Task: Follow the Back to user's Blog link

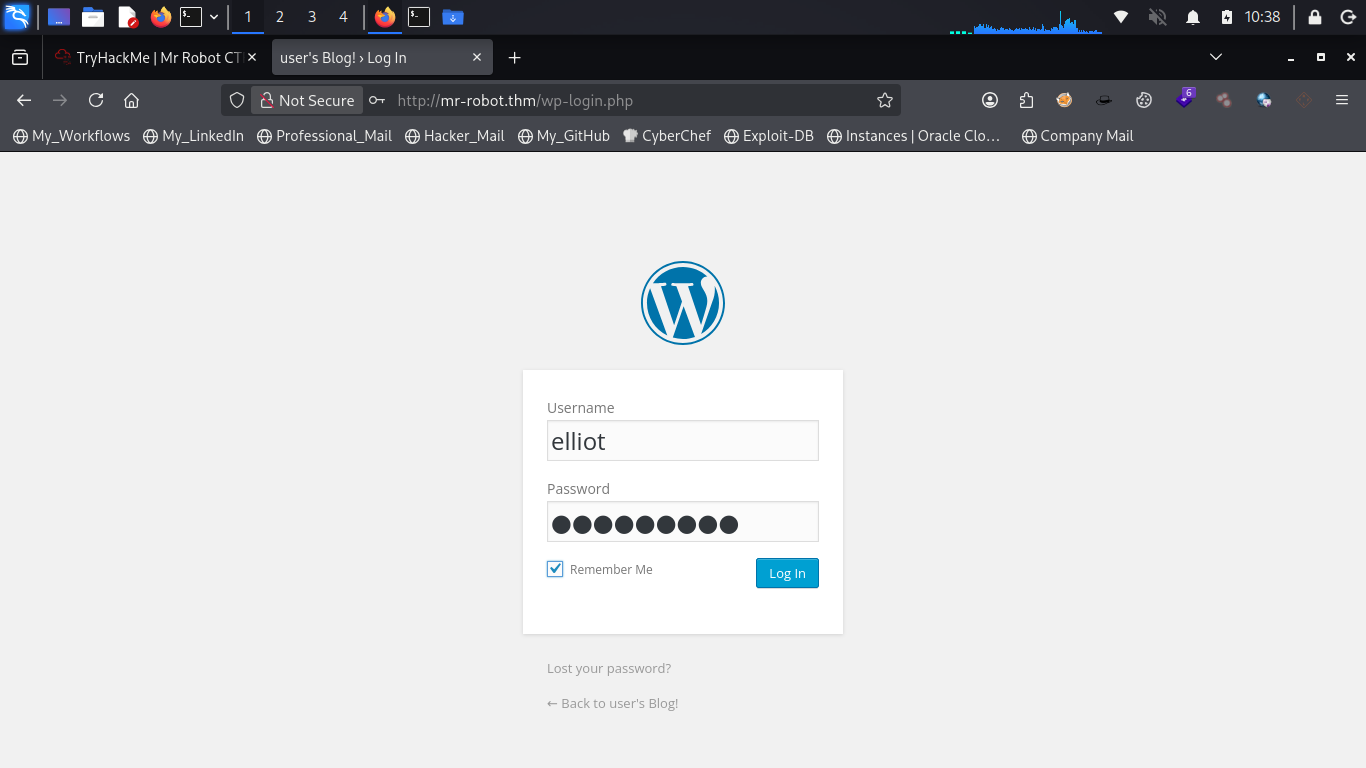Action: (613, 703)
